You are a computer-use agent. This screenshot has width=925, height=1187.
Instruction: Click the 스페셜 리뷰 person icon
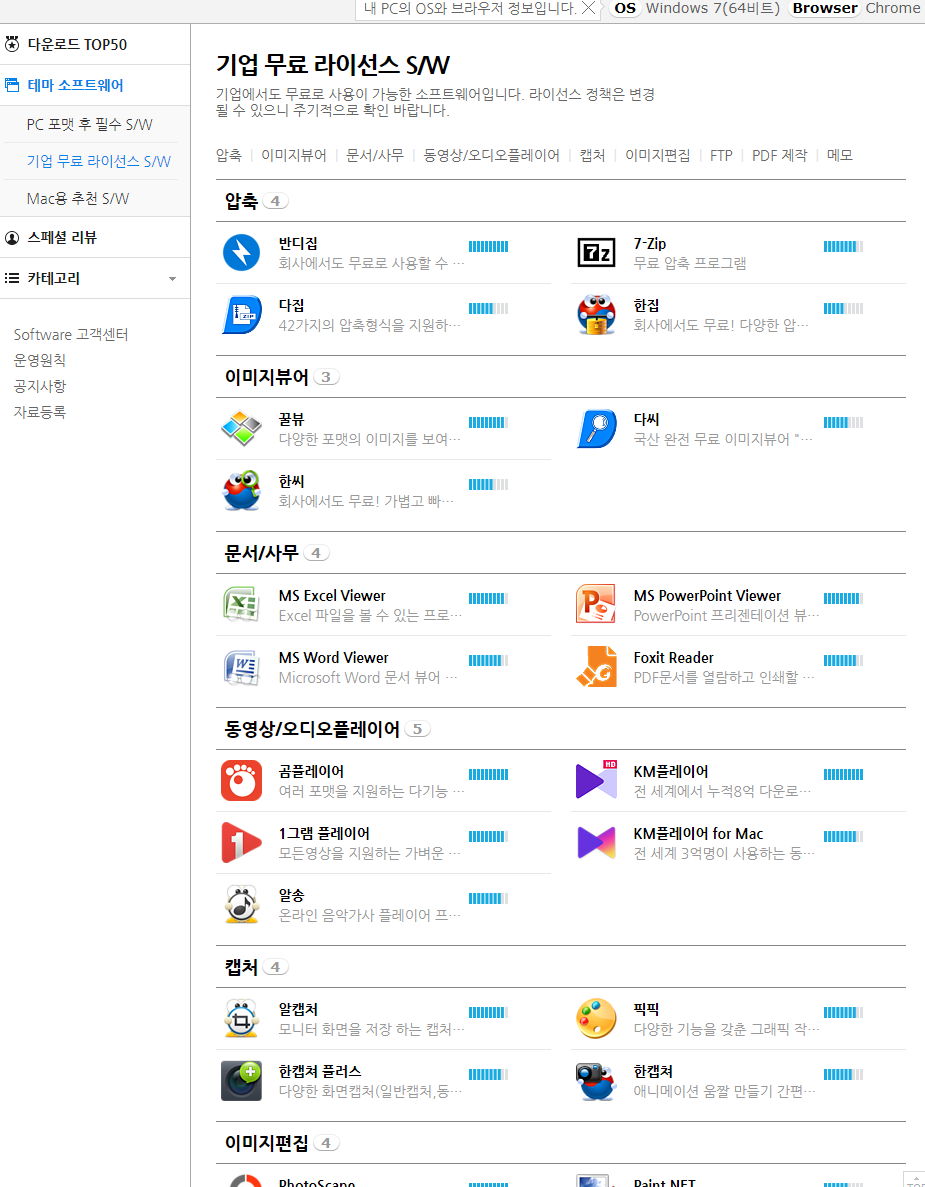coord(12,238)
